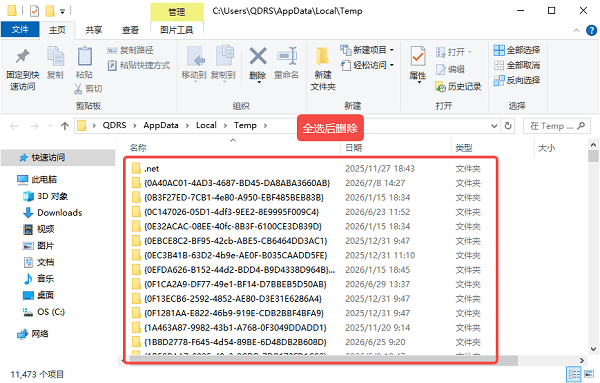Create a new folder with 新建文件夹

point(323,69)
